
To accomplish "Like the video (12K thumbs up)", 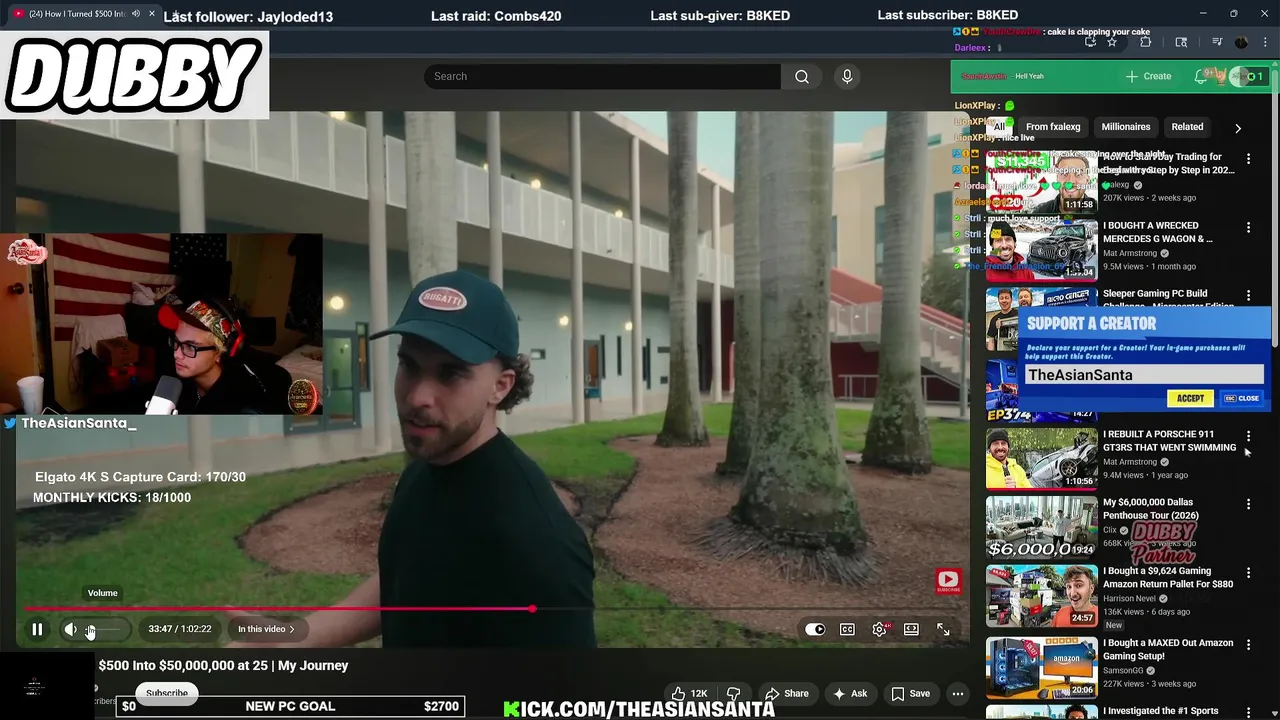I will (690, 693).
